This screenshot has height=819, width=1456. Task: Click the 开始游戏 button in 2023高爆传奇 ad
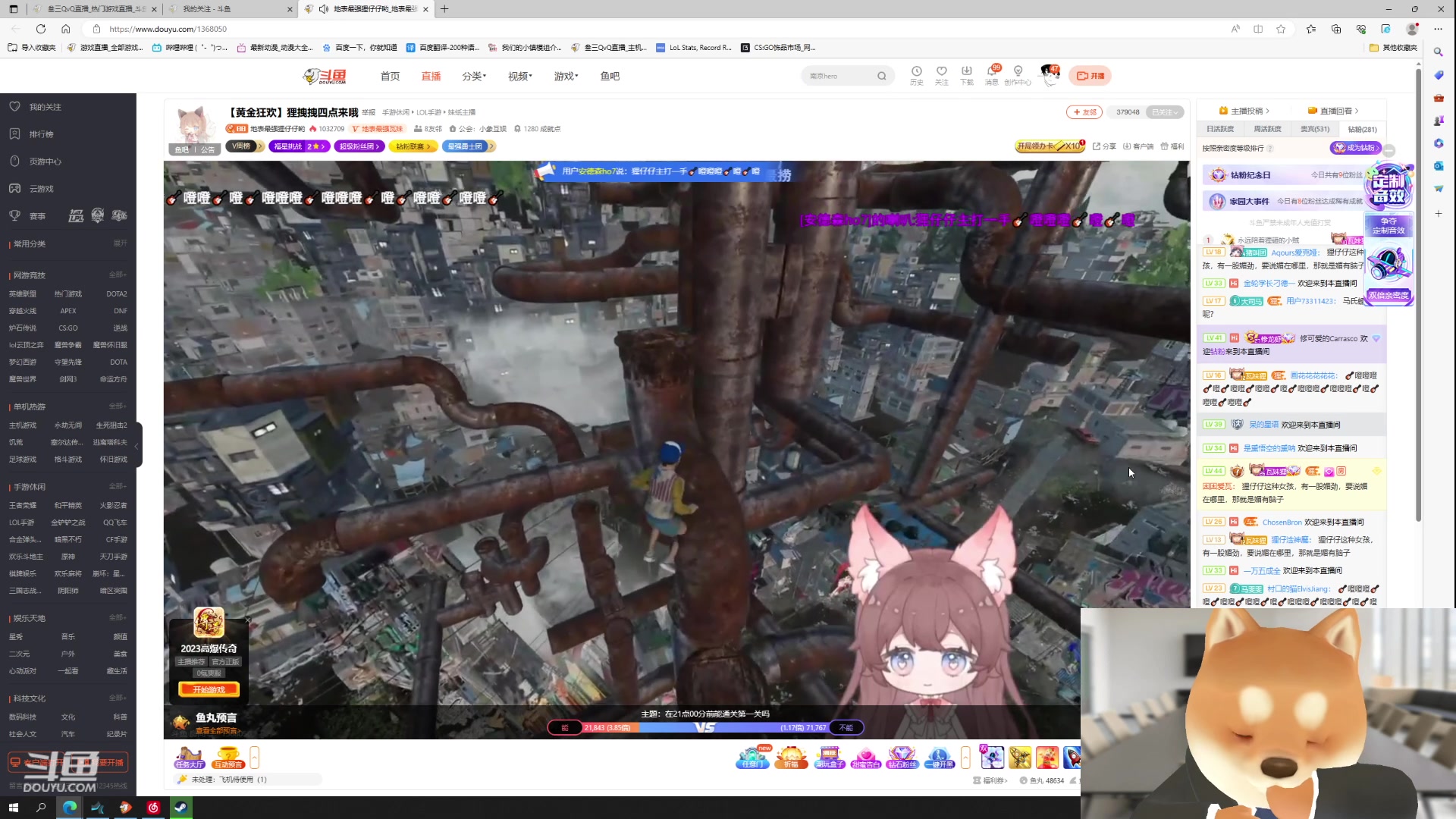[x=209, y=689]
